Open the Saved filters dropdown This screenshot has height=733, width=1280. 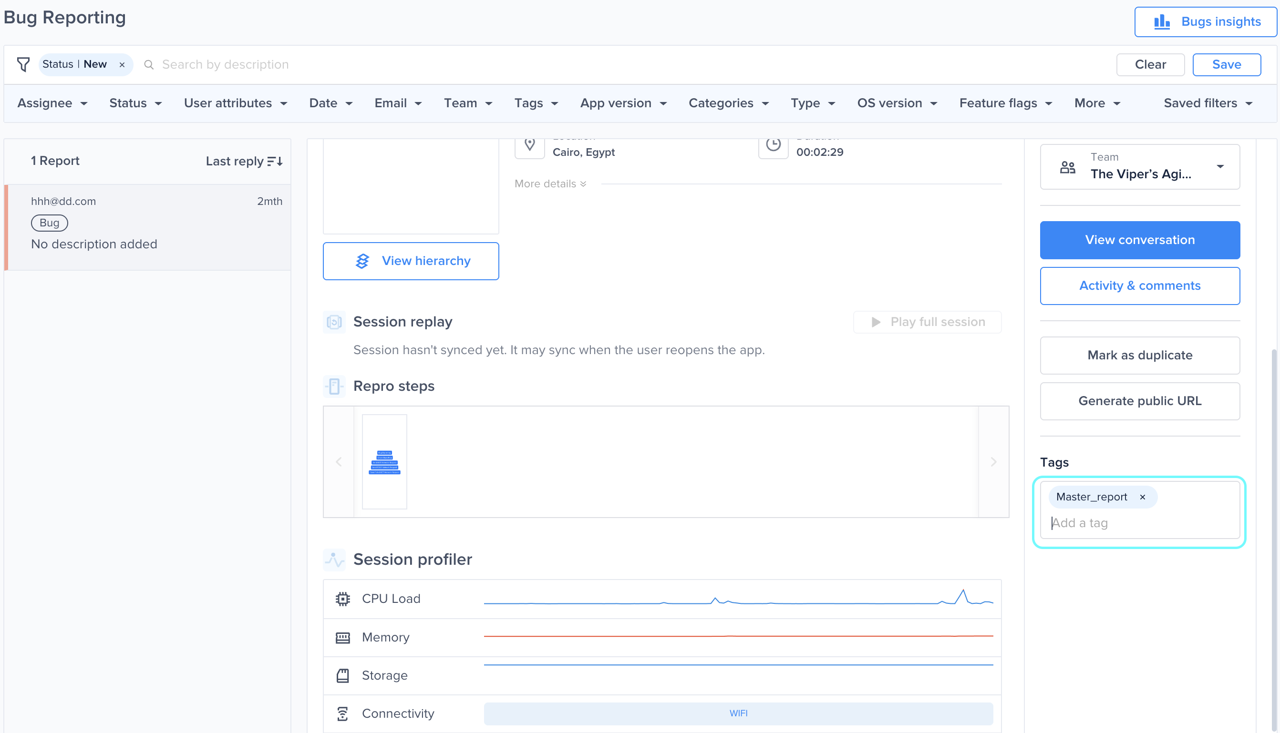coord(1208,103)
